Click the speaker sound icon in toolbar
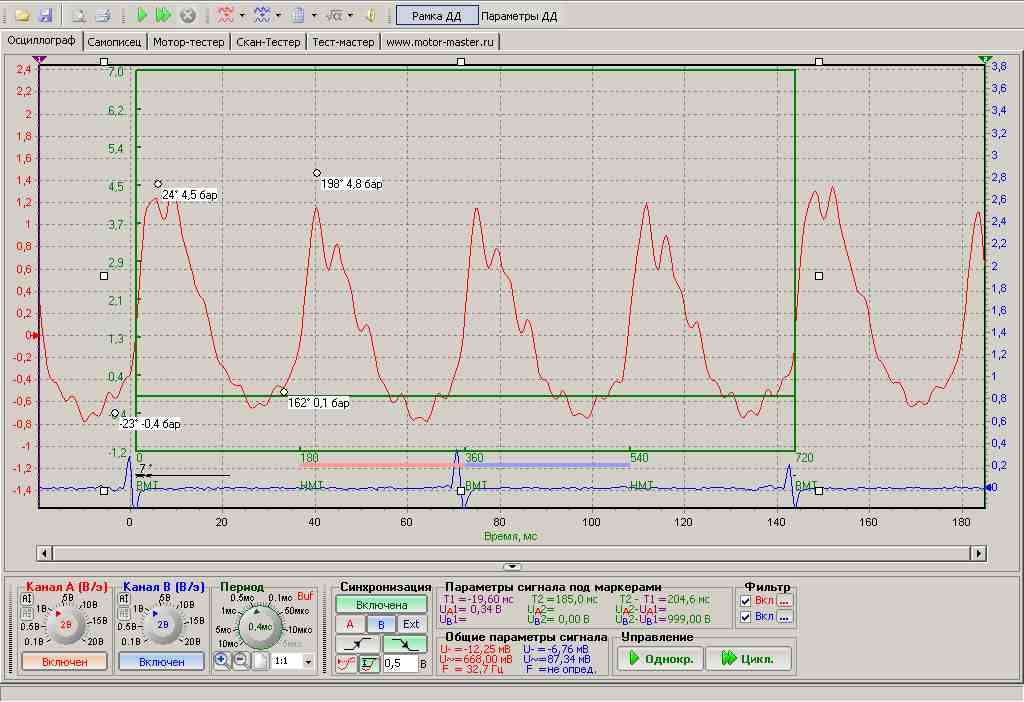 370,16
